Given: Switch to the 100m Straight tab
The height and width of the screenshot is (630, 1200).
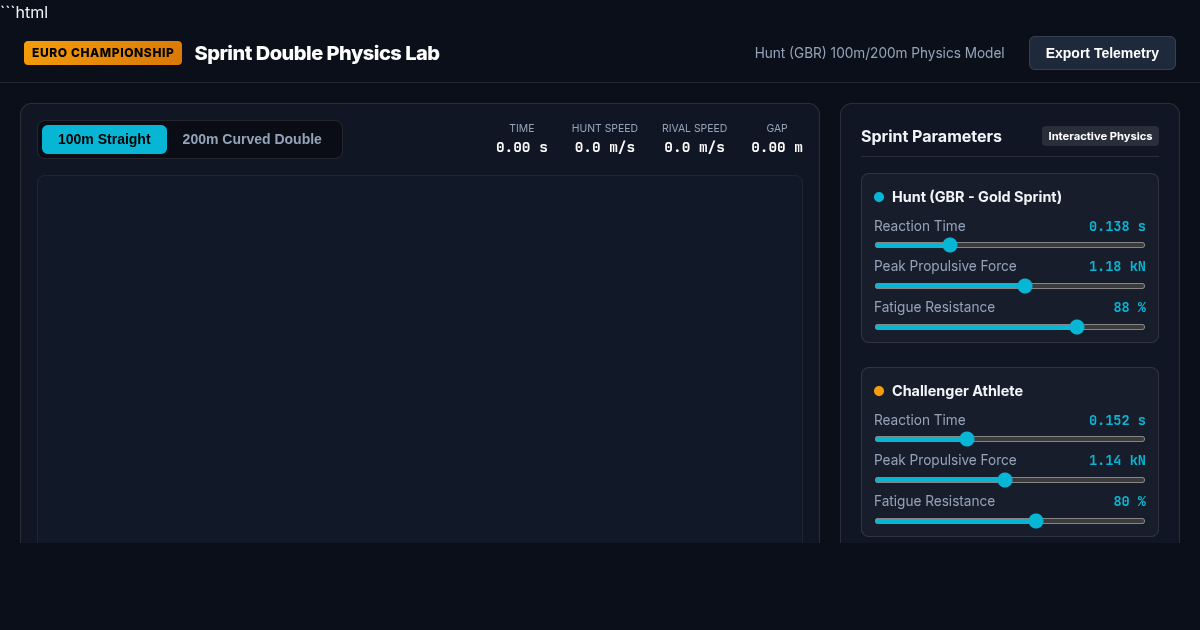Looking at the screenshot, I should tap(104, 139).
